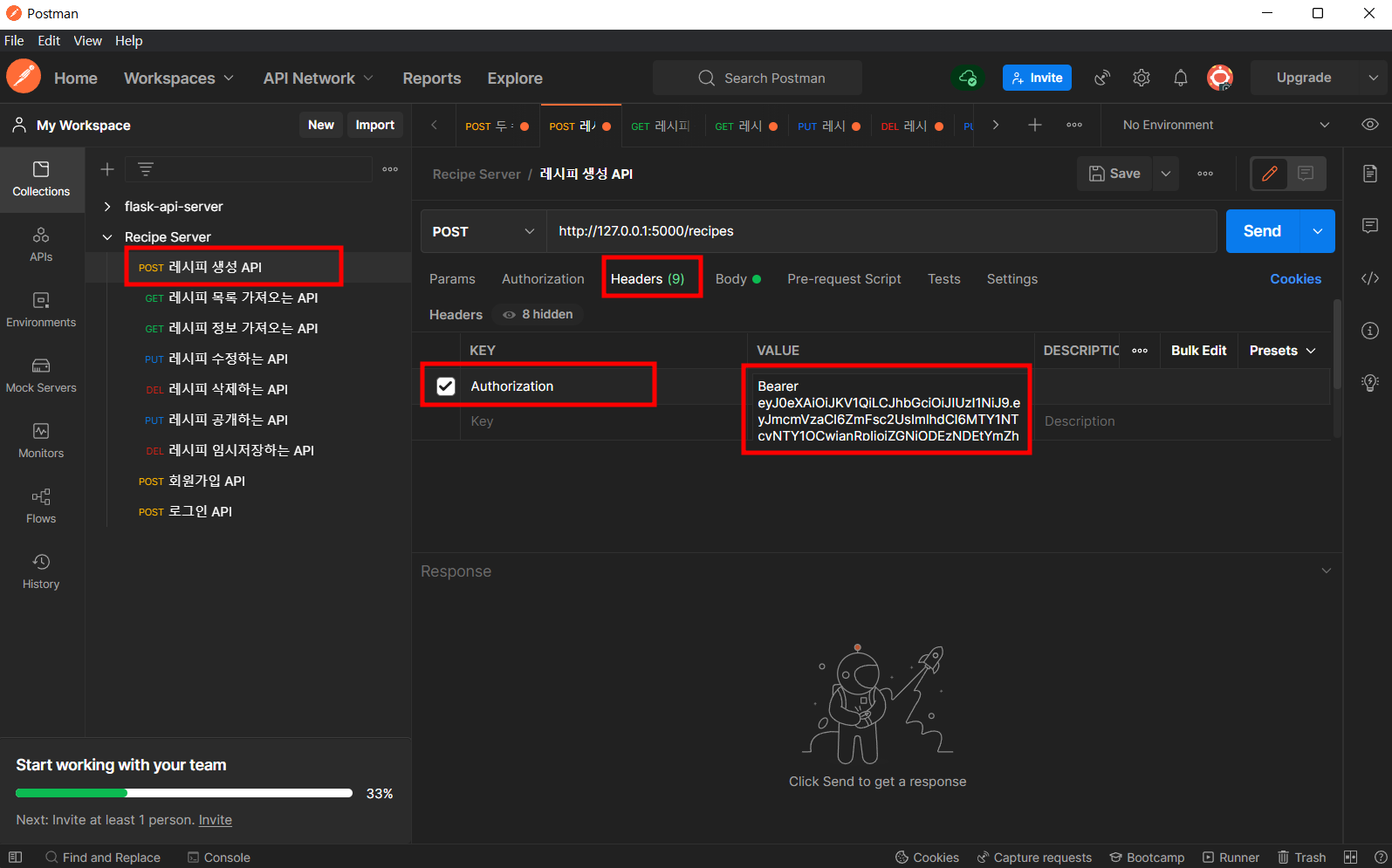Viewport: 1392px width, 868px height.
Task: Show the 8 hidden headers
Action: 538,314
